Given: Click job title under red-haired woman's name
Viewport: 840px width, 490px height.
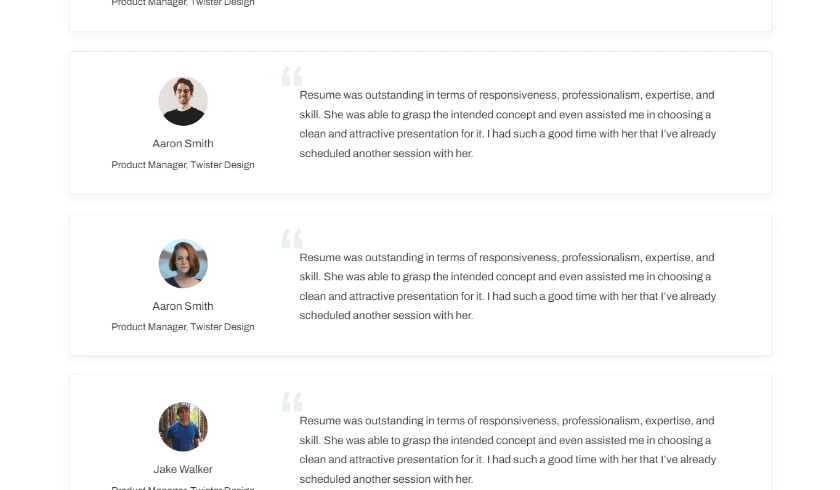Looking at the screenshot, I should (x=183, y=327).
